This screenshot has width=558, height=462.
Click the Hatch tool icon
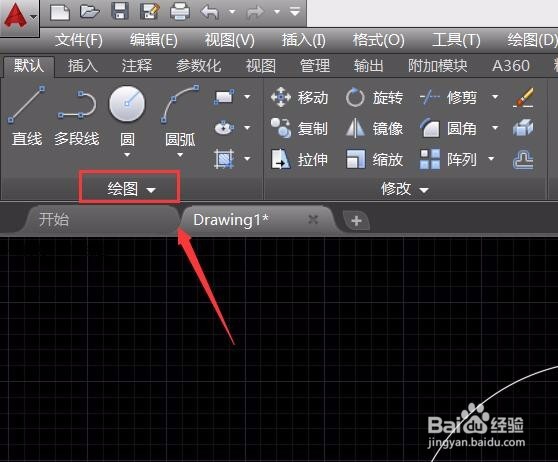[x=224, y=158]
